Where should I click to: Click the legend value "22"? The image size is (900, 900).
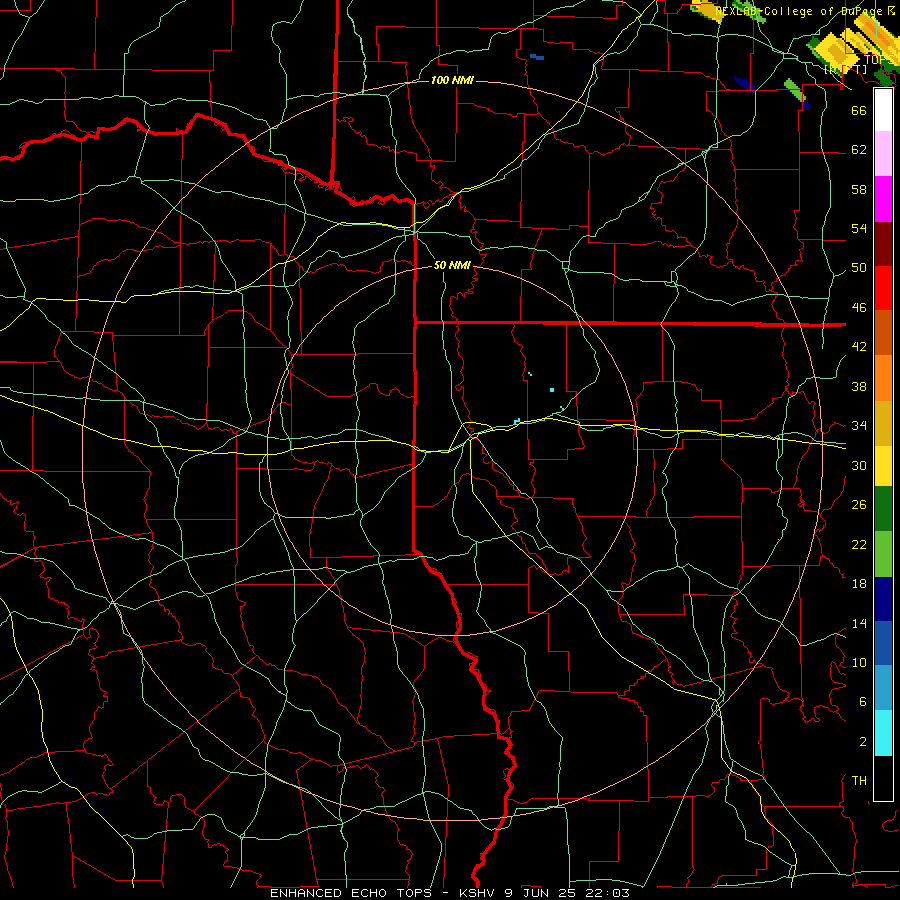click(859, 544)
